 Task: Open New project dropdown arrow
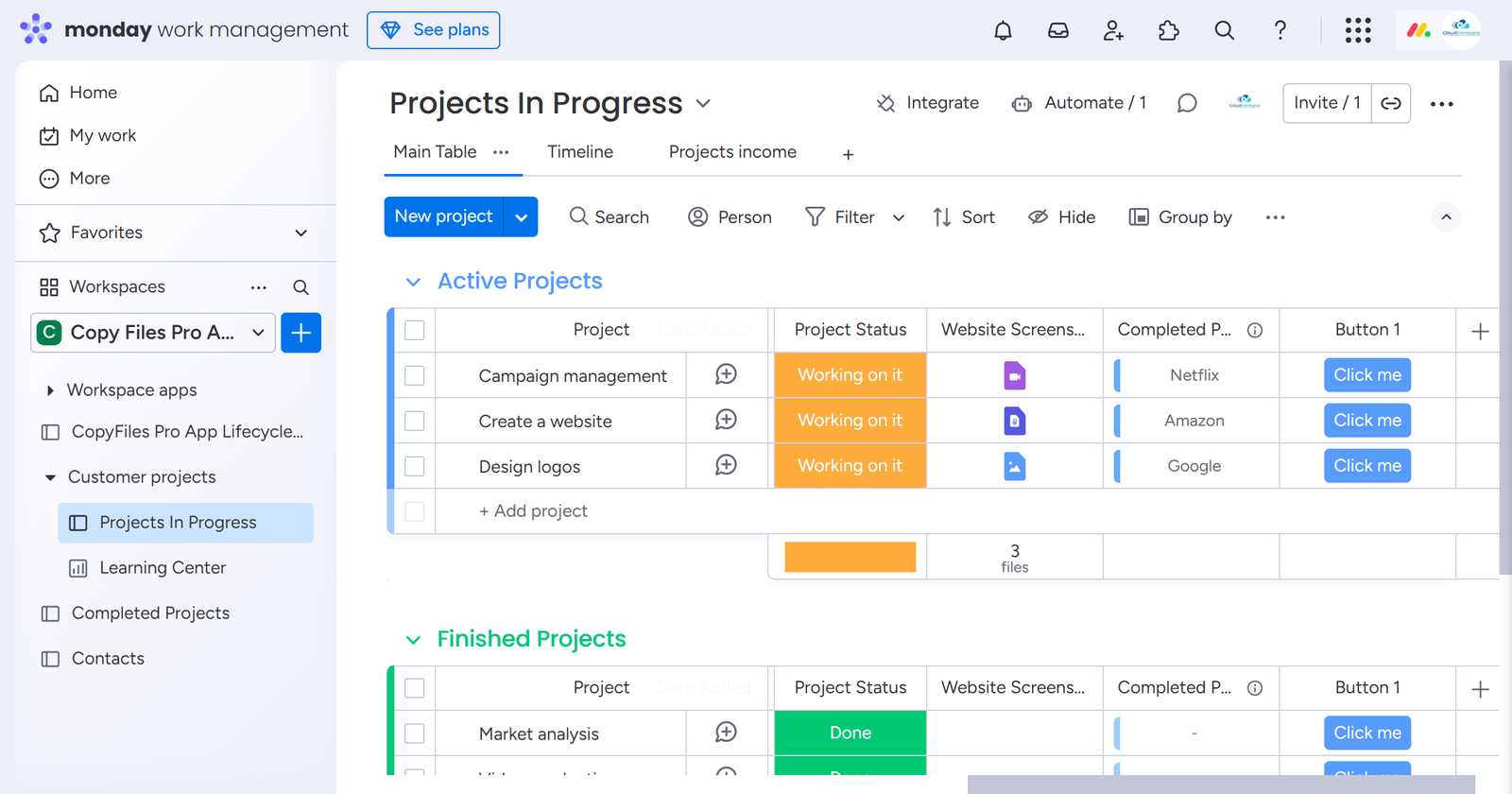(x=522, y=216)
